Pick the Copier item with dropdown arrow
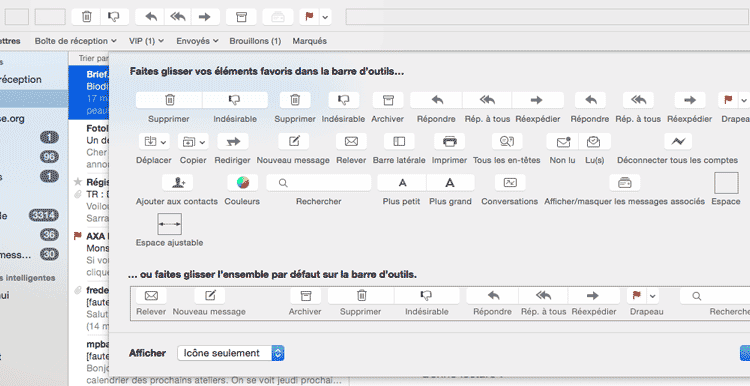The image size is (750, 386). point(193,141)
